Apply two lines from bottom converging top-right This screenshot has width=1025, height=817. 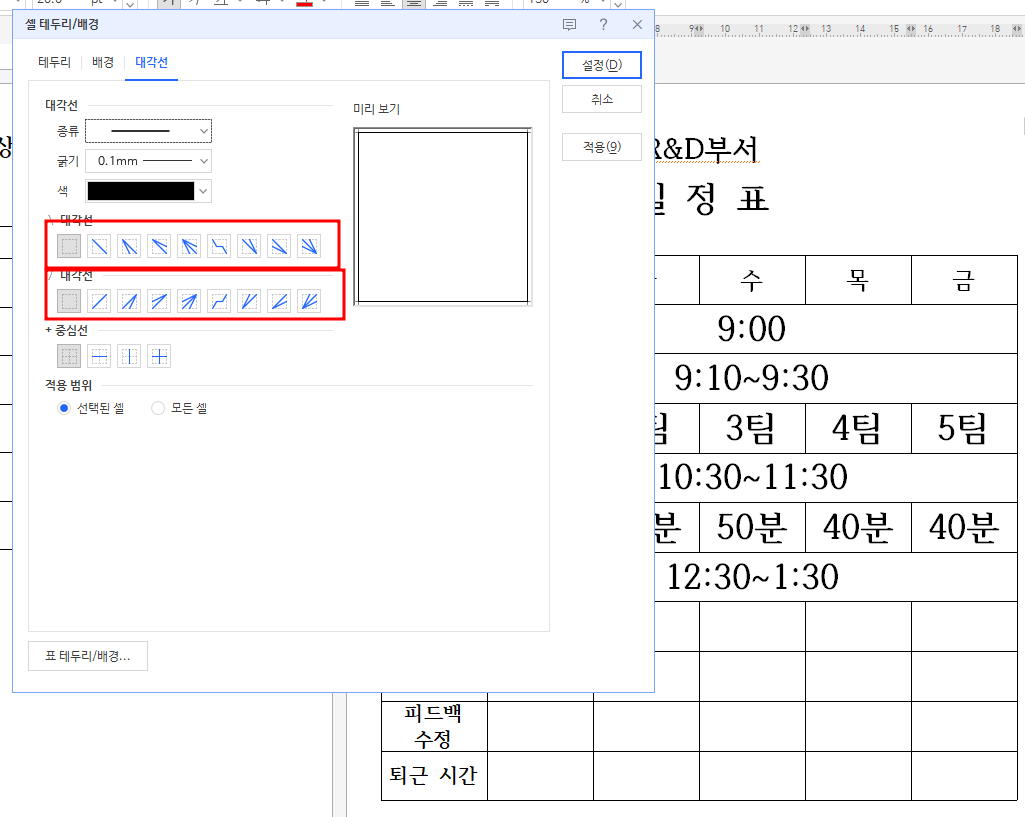click(x=129, y=301)
